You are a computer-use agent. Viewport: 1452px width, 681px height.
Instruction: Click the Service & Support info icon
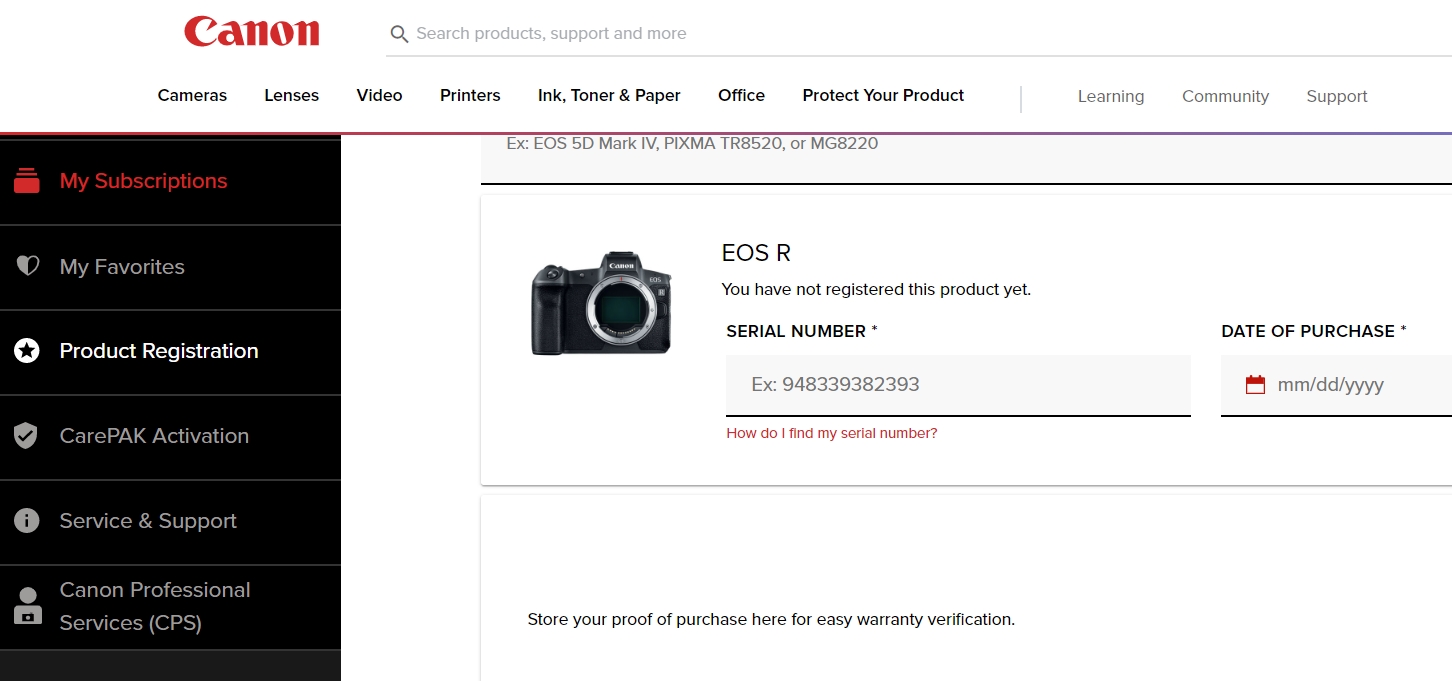[27, 521]
